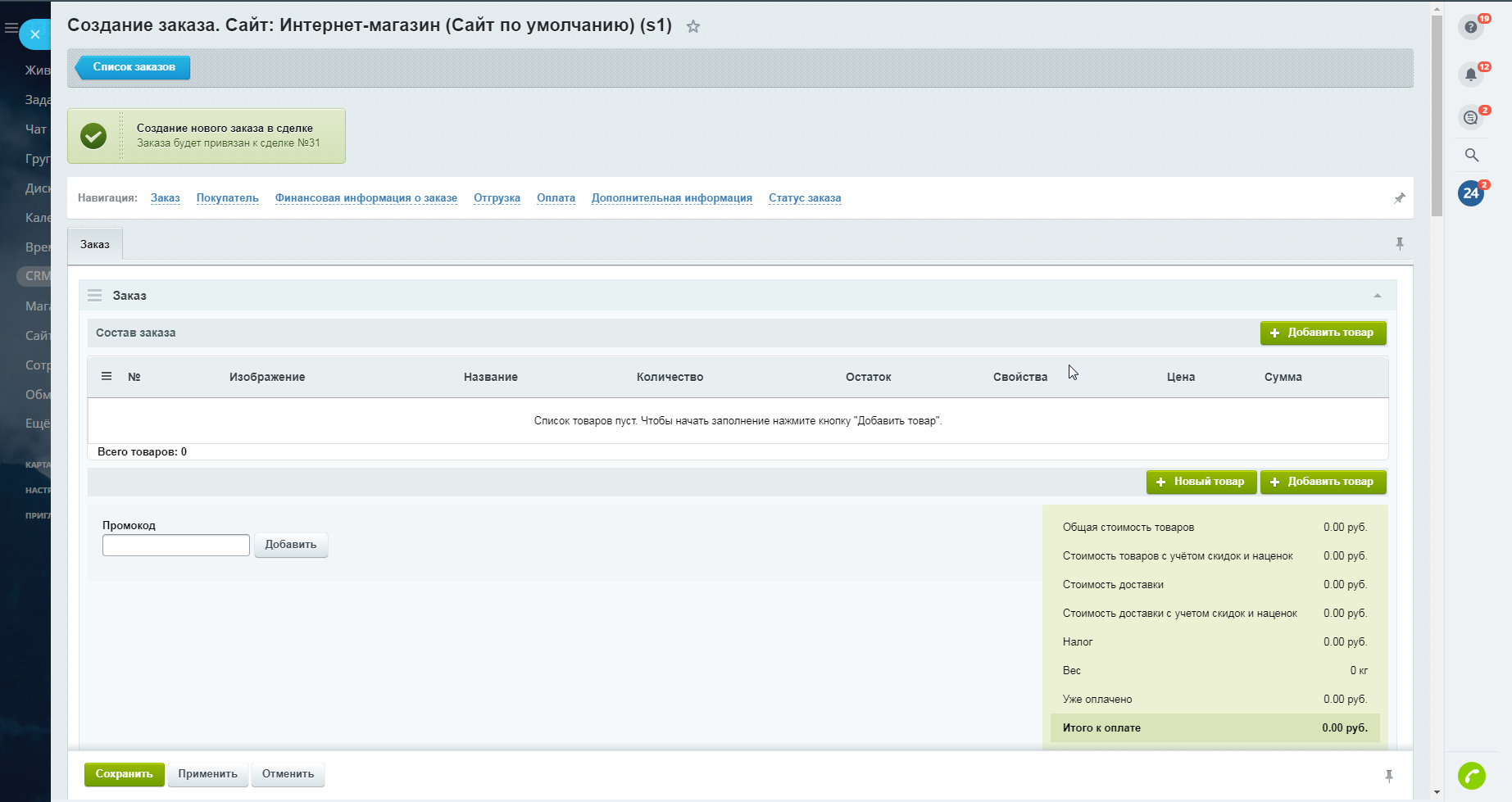This screenshot has height=802, width=1512.
Task: Open table columns settings menu icon
Action: point(107,377)
